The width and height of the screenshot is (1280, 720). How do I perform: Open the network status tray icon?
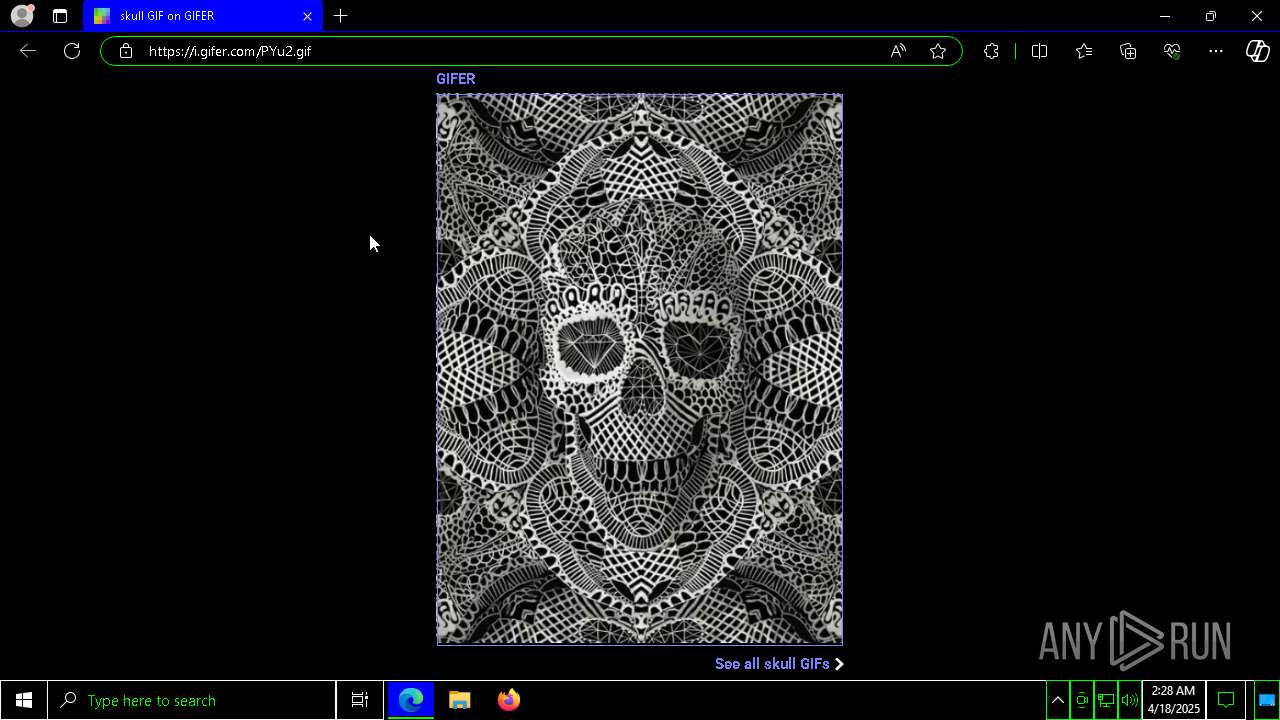[x=1106, y=700]
